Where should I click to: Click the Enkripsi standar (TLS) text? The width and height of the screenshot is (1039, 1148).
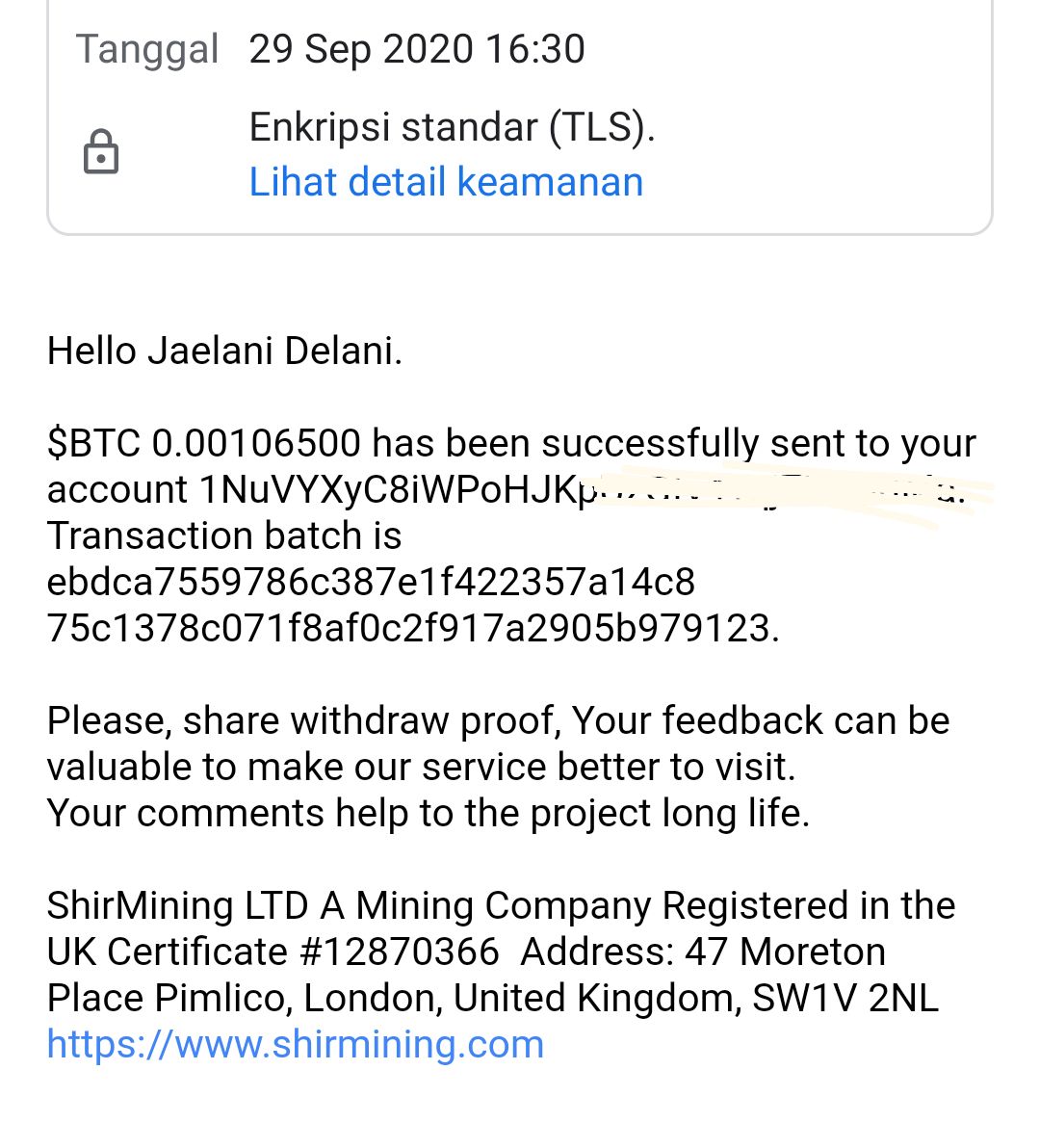(x=452, y=127)
